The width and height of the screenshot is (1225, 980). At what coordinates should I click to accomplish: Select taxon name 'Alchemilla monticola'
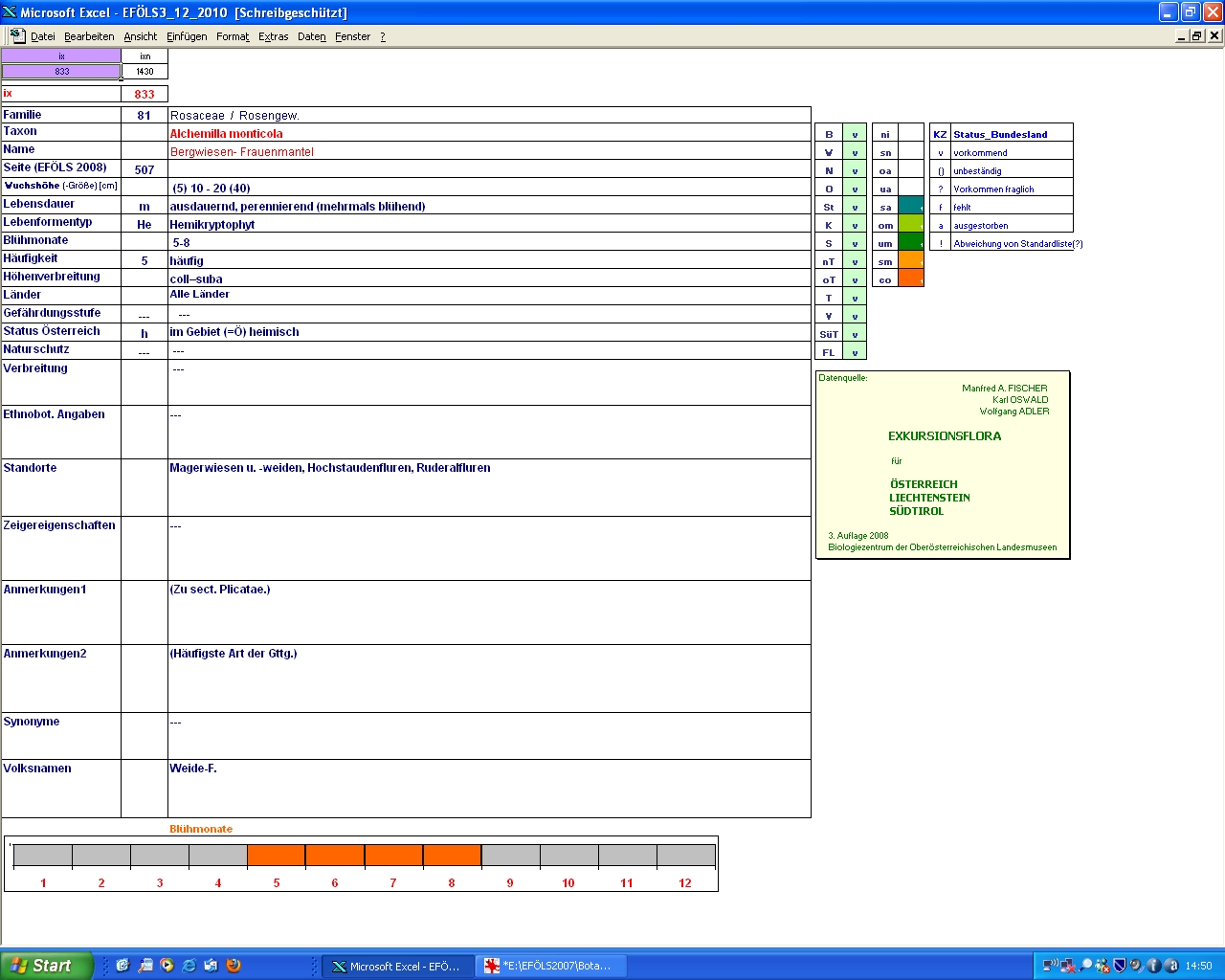[x=227, y=134]
